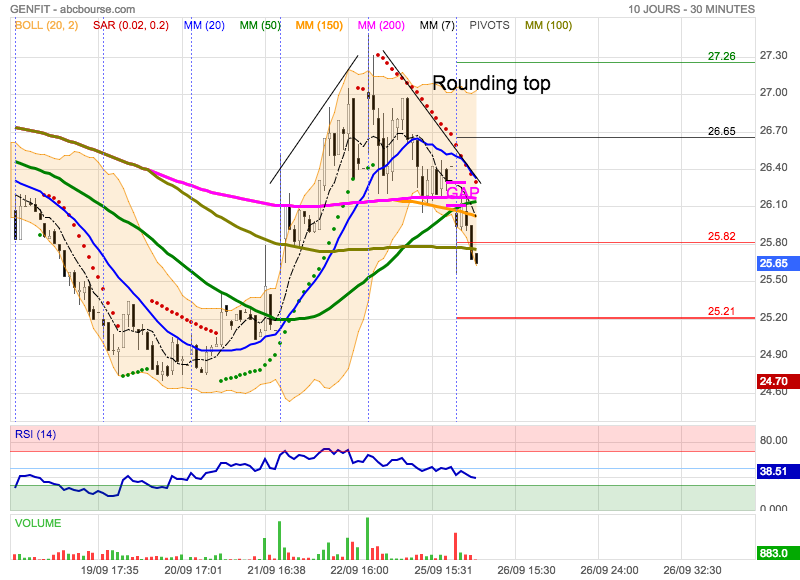The image size is (800, 580).
Task: Click the 26.70 price axis label
Action: coord(774,130)
